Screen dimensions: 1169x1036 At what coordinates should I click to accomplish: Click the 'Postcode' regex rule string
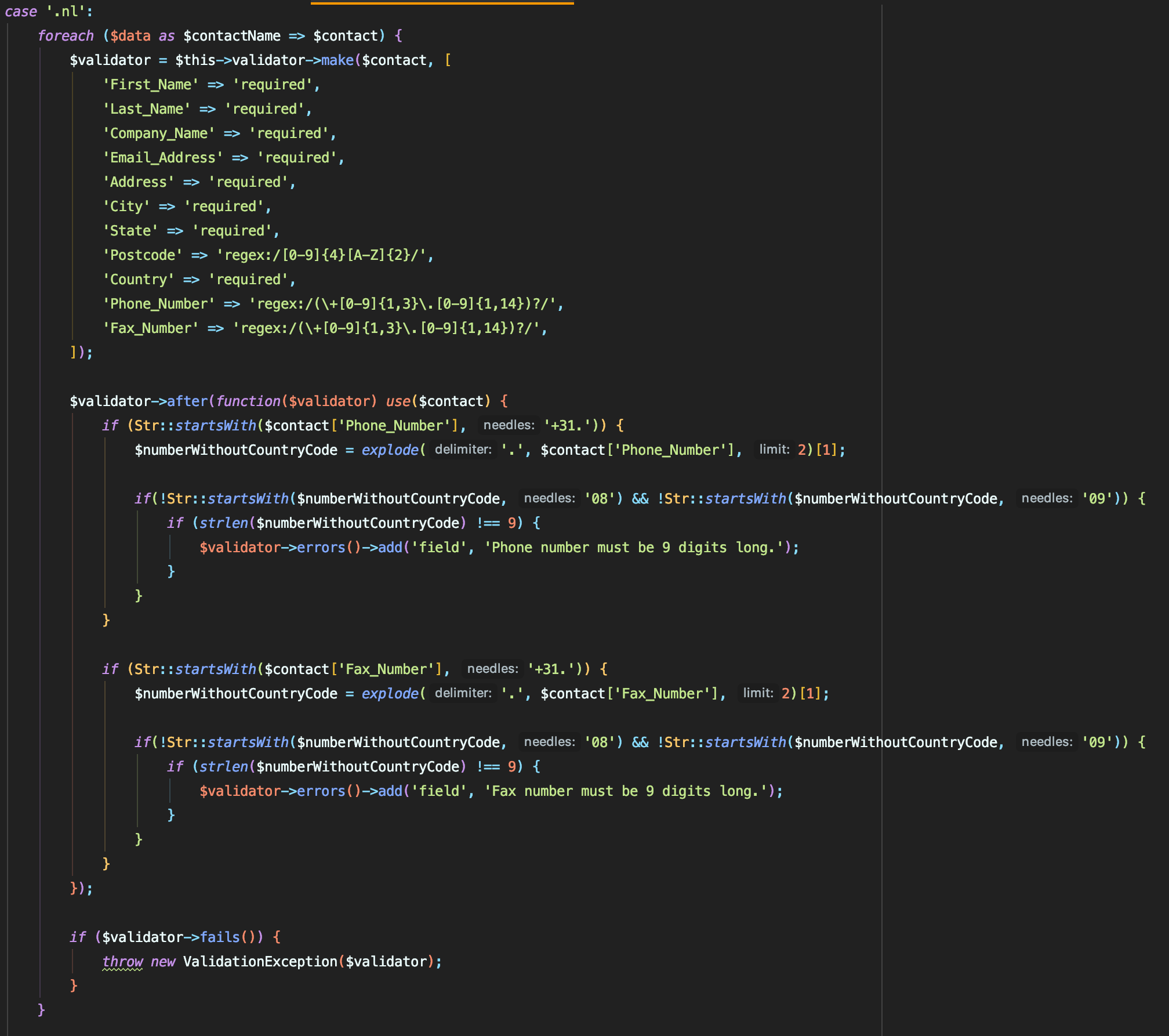(324, 255)
